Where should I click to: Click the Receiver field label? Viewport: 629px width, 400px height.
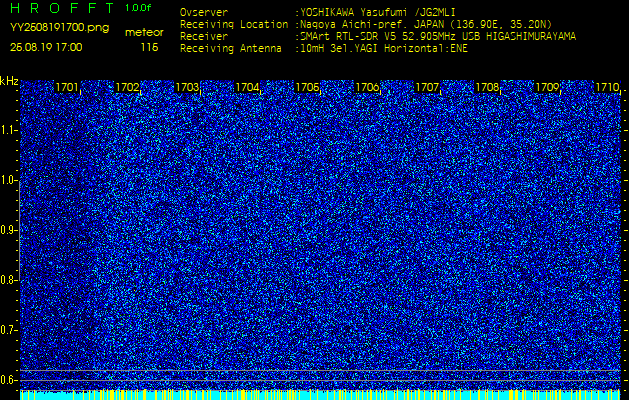click(204, 37)
